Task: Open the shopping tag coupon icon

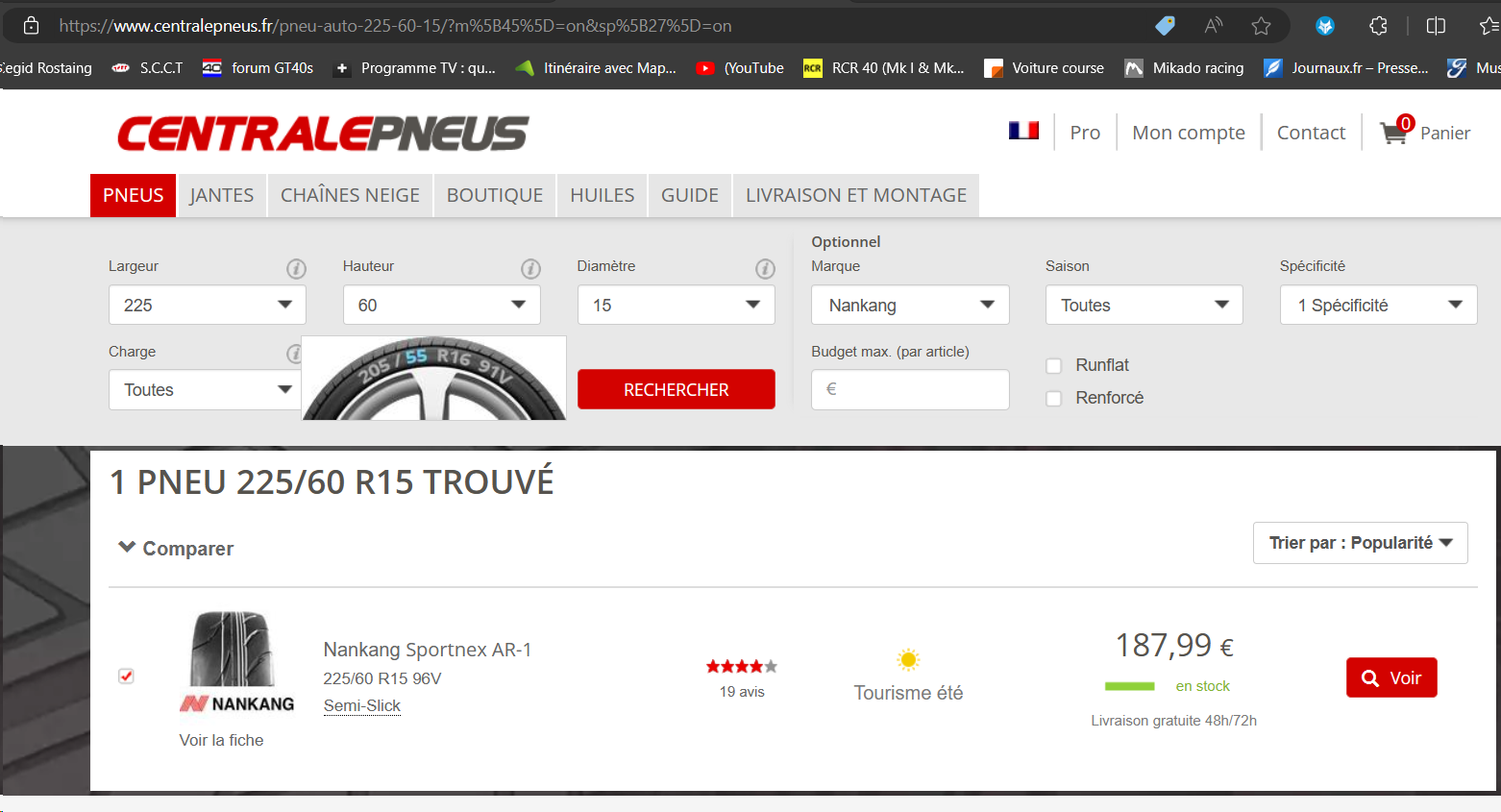Action: (x=1165, y=26)
